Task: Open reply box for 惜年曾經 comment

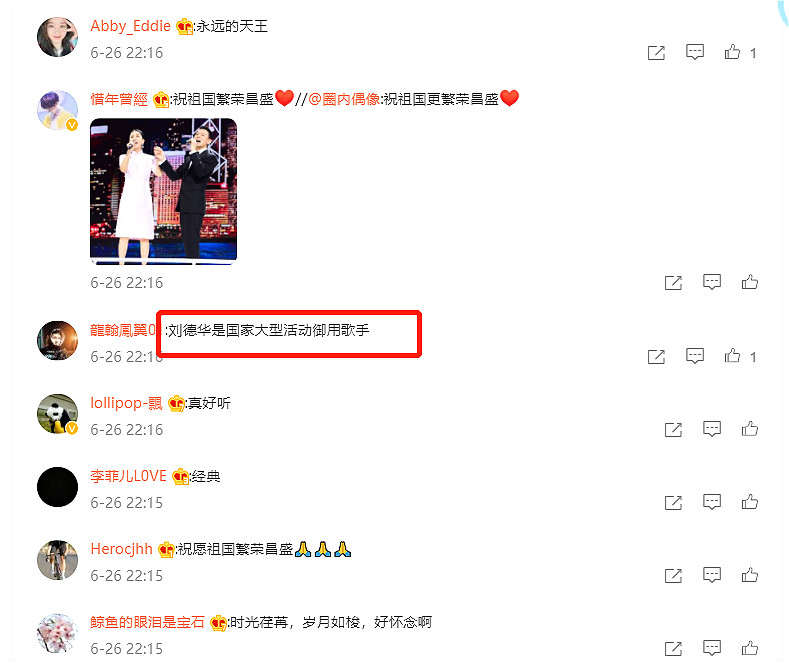Action: pyautogui.click(x=712, y=282)
